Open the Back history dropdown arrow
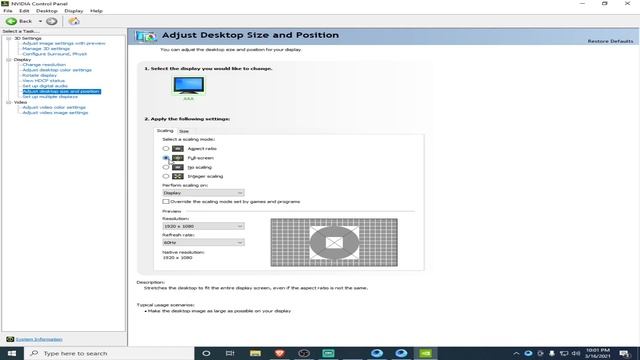The height and width of the screenshot is (360, 640). pyautogui.click(x=40, y=21)
